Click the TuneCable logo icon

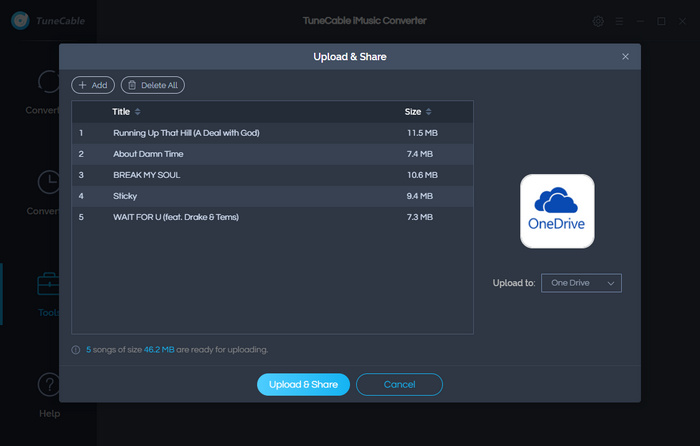pyautogui.click(x=20, y=21)
